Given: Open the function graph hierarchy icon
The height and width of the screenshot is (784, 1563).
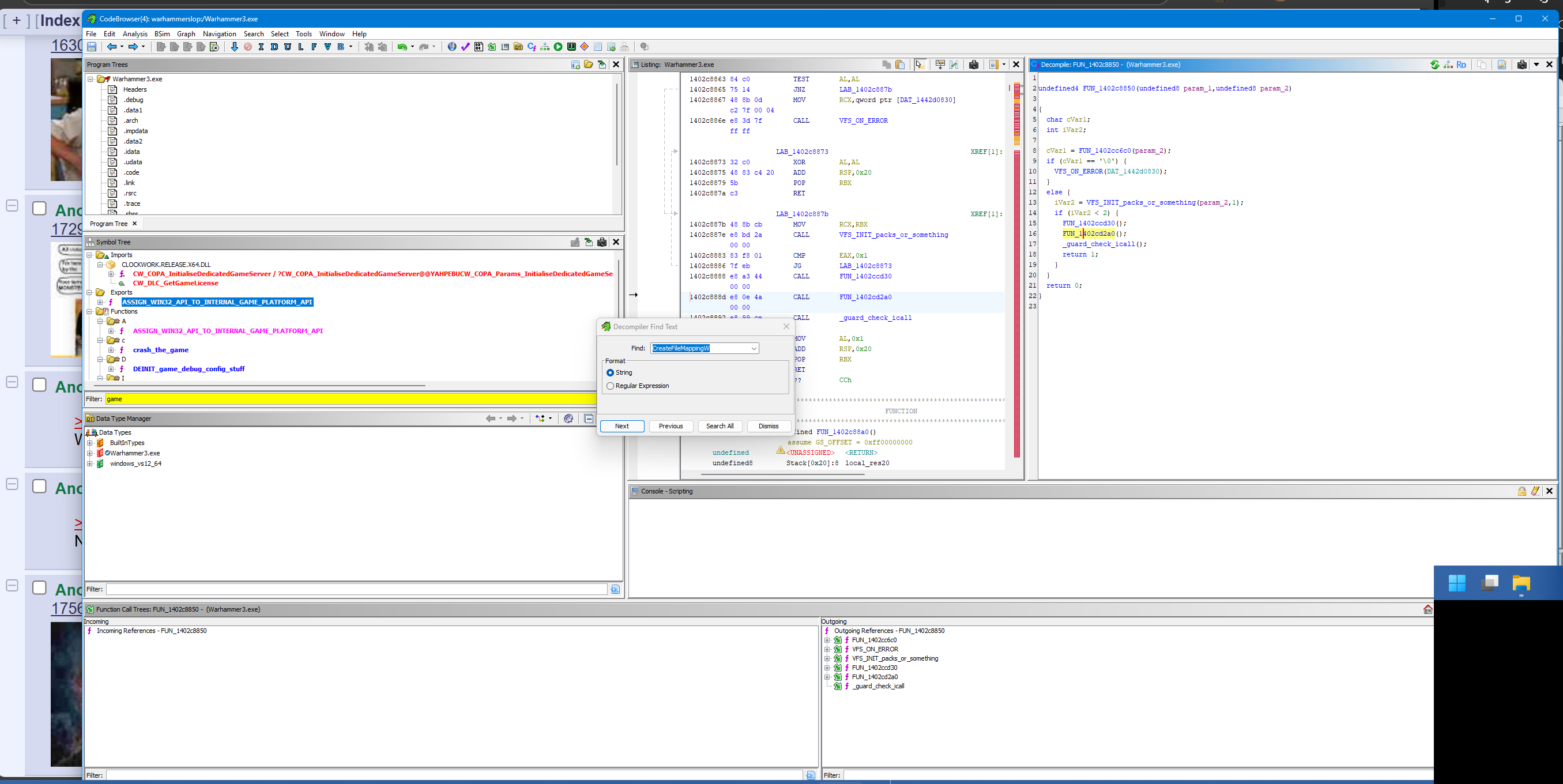Looking at the screenshot, I should click(x=544, y=47).
